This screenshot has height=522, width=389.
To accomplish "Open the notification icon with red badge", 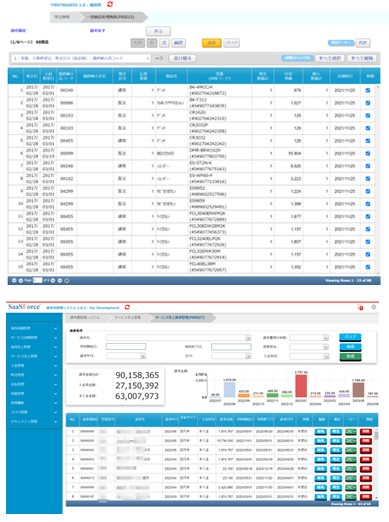I will point(360,307).
